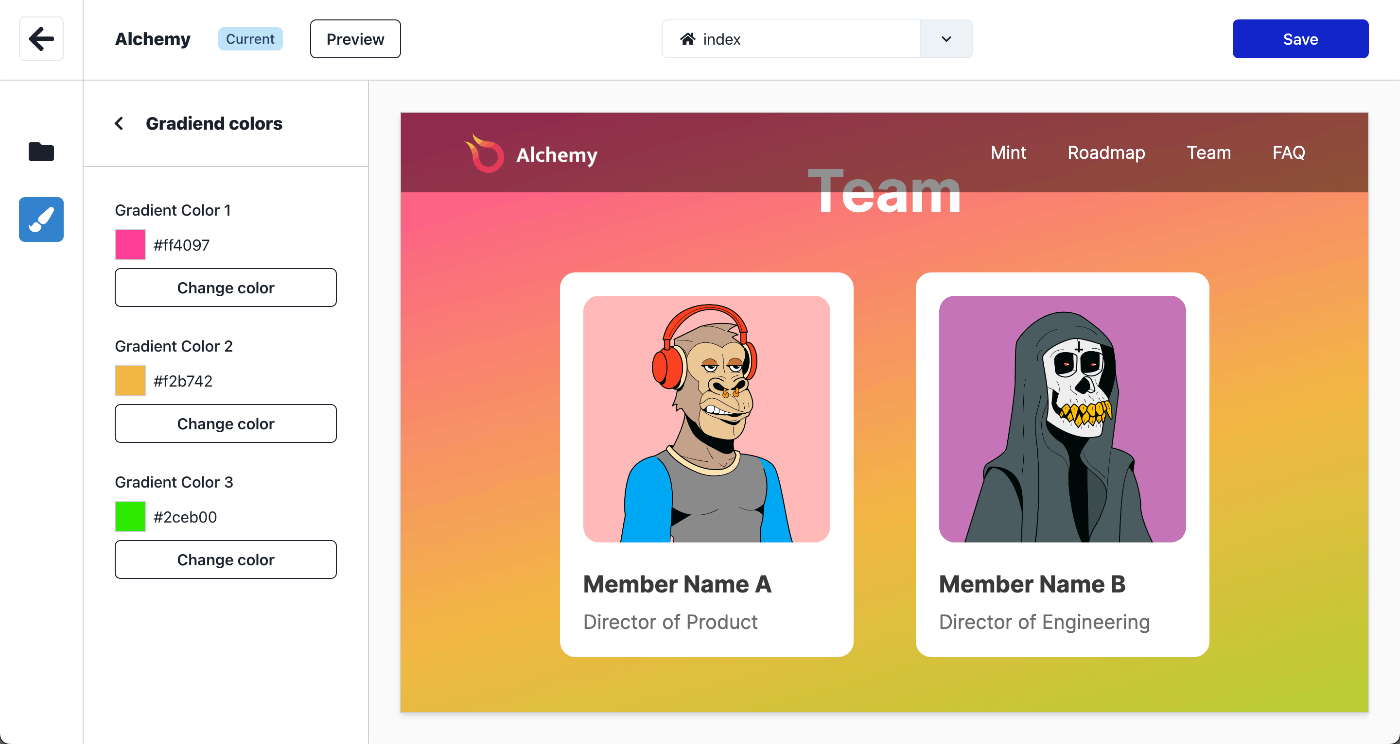
Task: Change color for Gradient Color 2
Action: (x=226, y=423)
